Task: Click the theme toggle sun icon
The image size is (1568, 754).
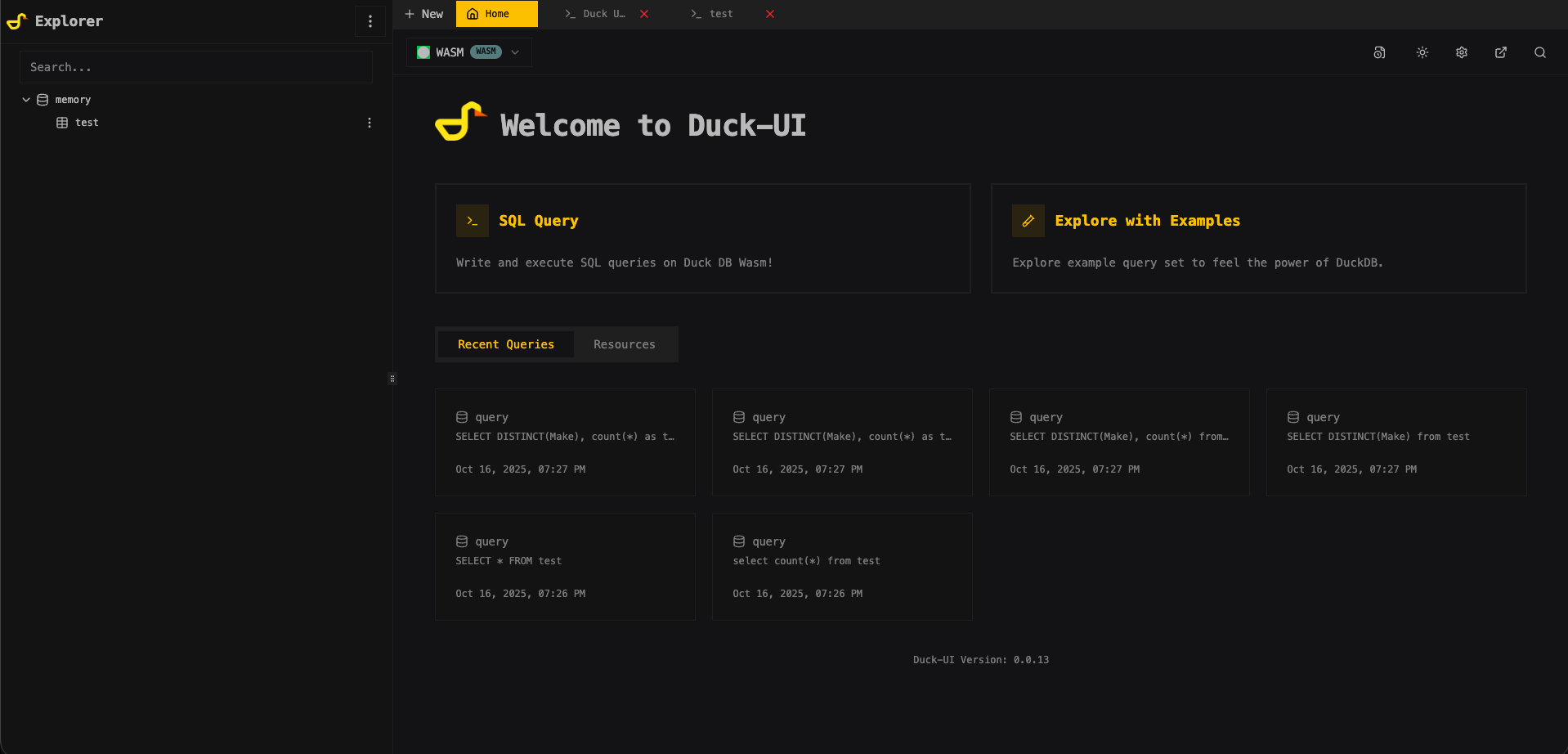Action: tap(1422, 52)
